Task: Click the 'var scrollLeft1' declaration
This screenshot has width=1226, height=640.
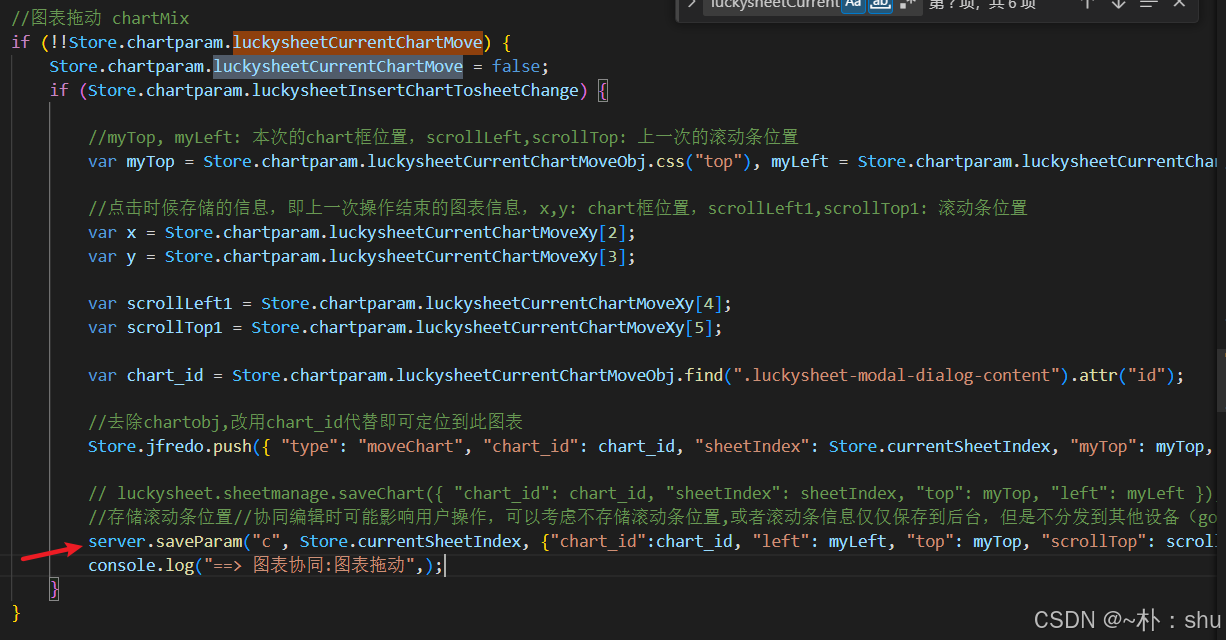Action: [x=410, y=303]
